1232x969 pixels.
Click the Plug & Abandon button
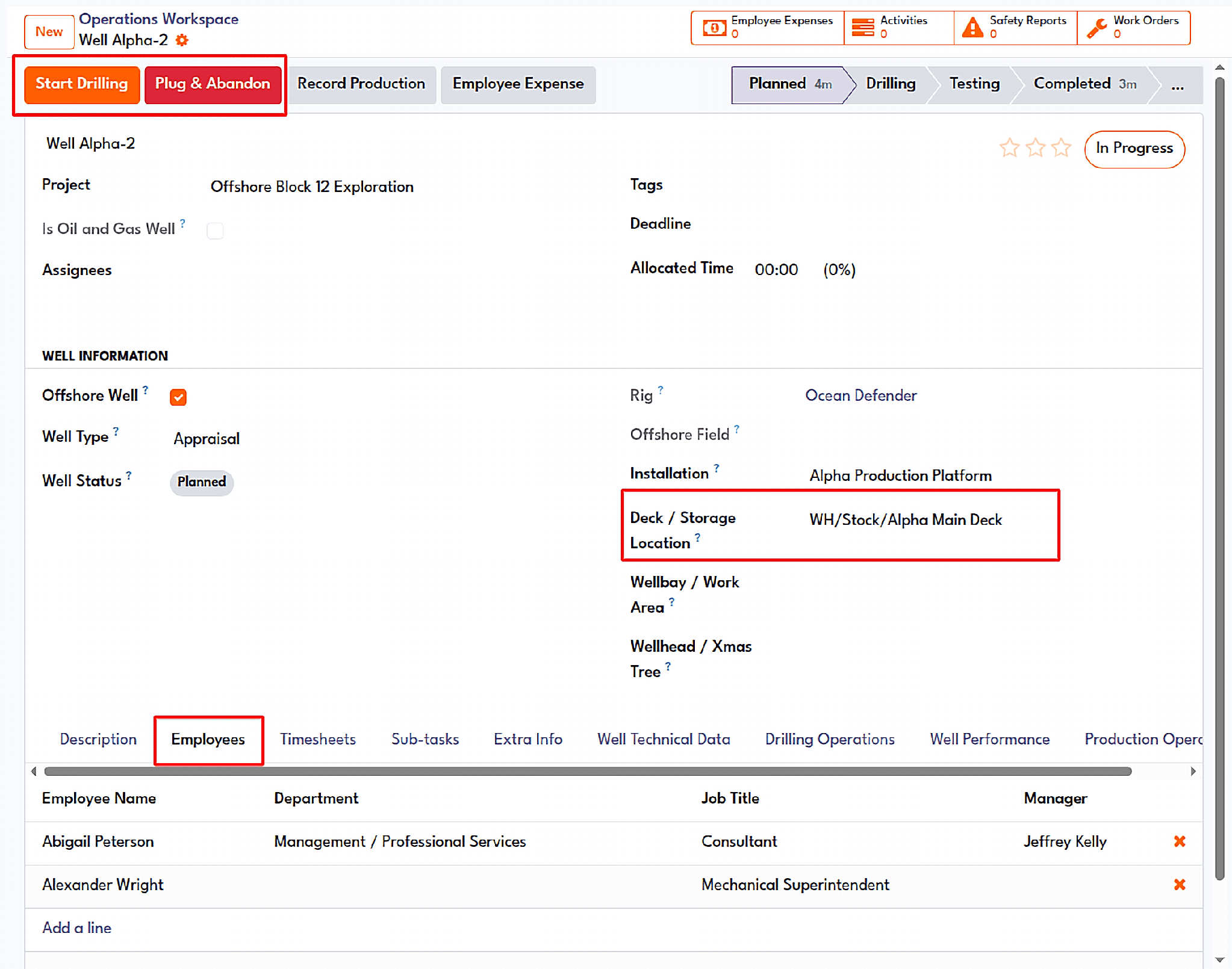coord(213,84)
